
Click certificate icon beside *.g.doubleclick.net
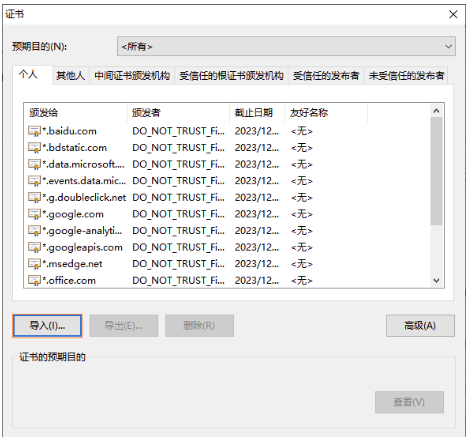pos(34,197)
